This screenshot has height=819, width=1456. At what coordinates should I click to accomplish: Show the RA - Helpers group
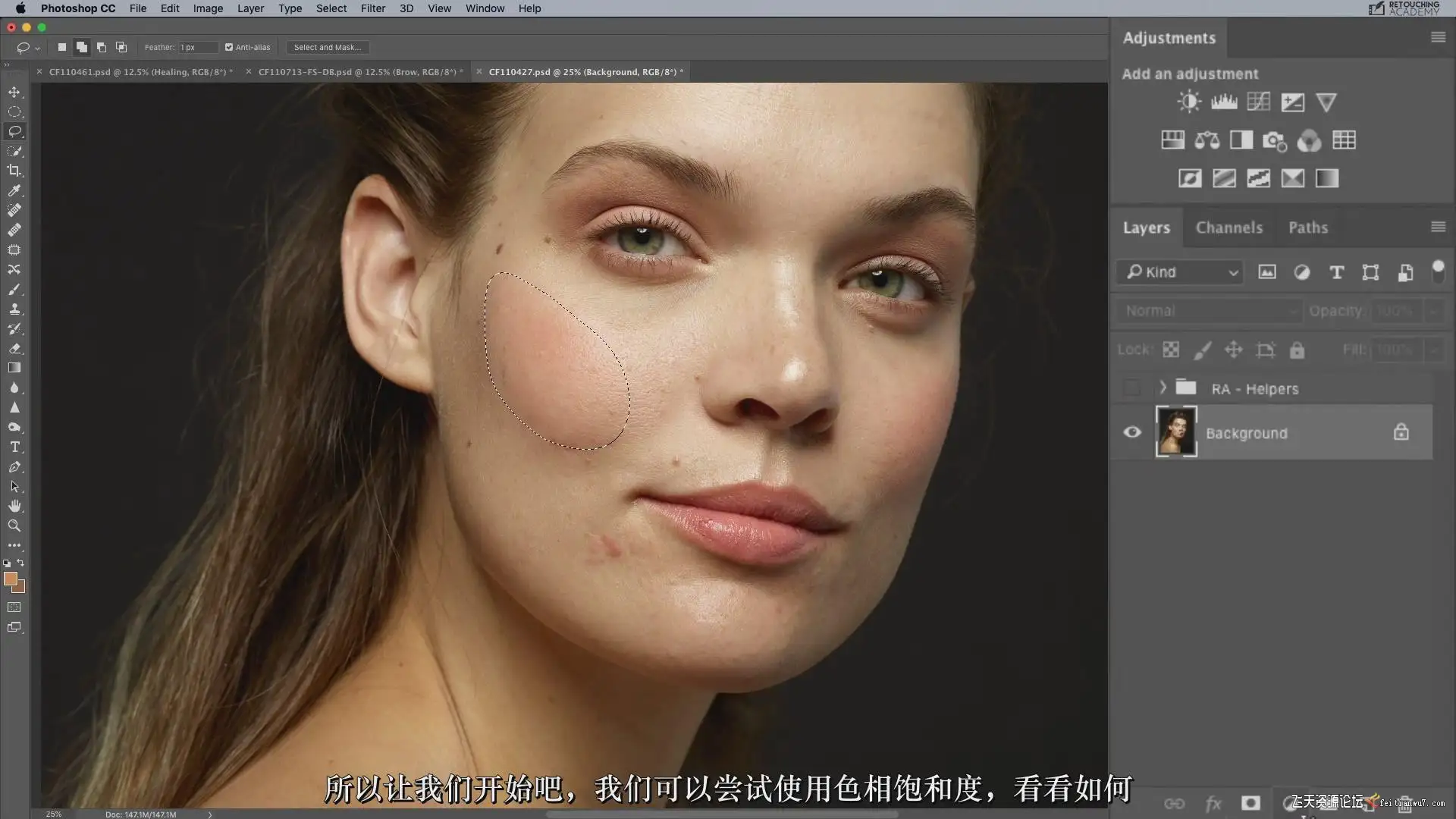1132,388
